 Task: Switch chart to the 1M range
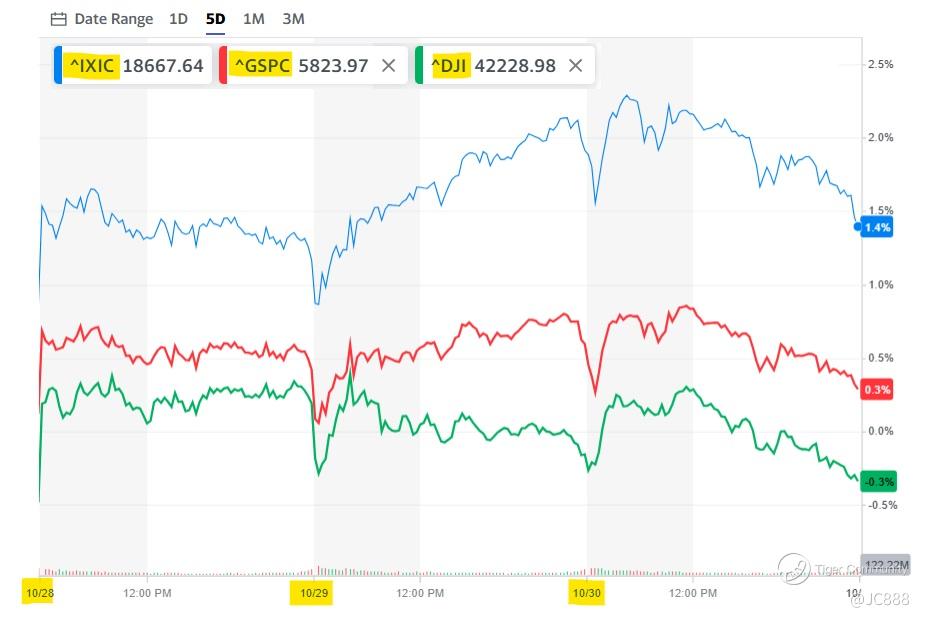coord(254,19)
